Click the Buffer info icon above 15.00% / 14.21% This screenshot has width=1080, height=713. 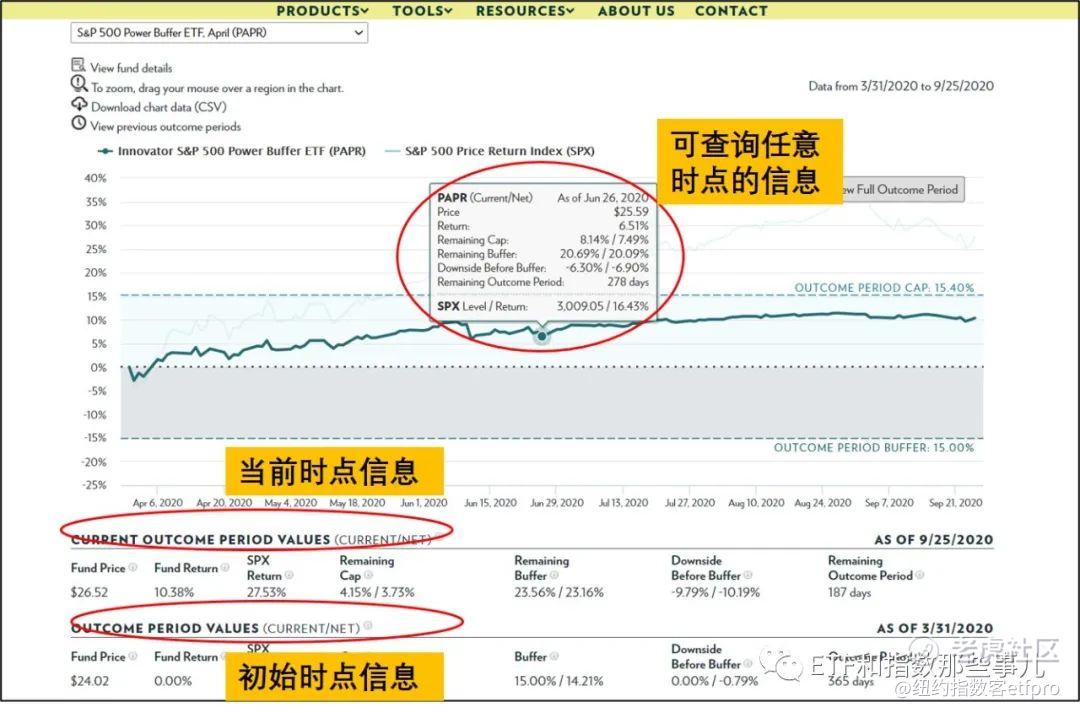pos(554,657)
